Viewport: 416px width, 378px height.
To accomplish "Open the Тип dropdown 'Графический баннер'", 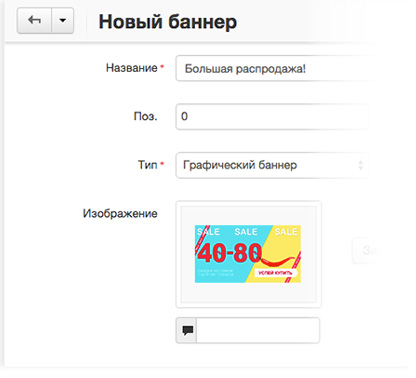I will [x=273, y=165].
